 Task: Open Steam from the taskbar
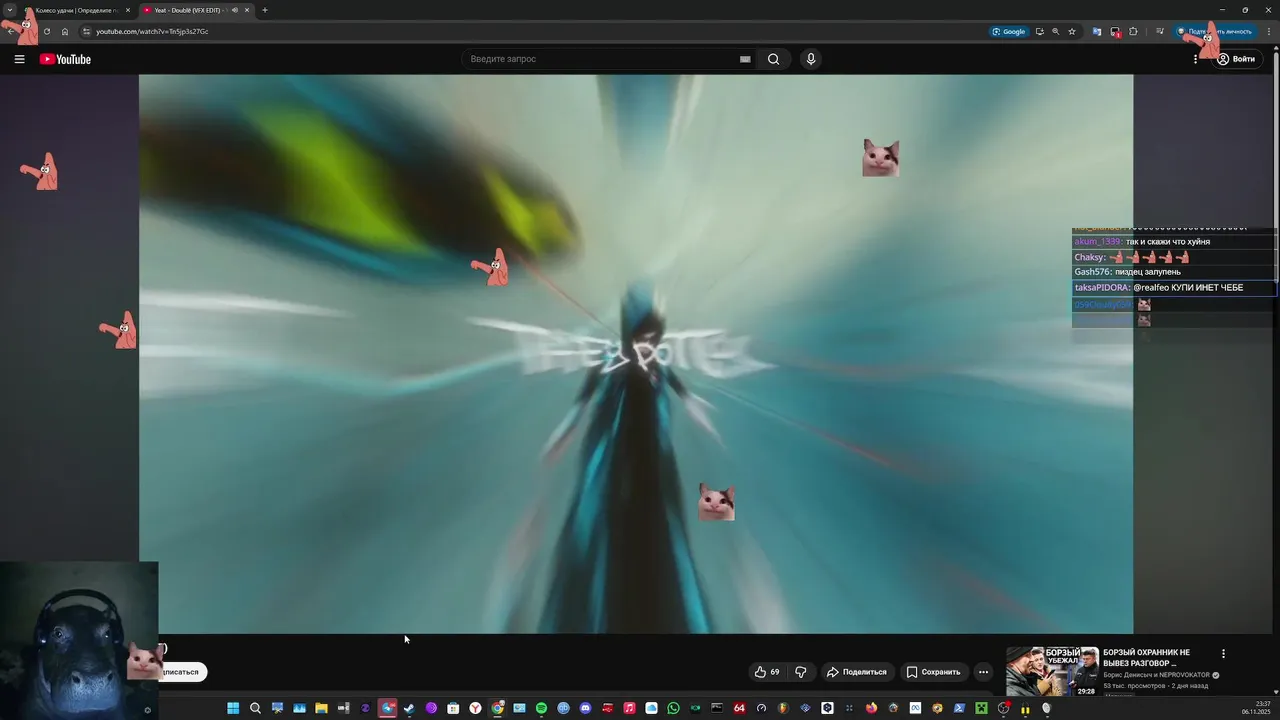click(409, 708)
